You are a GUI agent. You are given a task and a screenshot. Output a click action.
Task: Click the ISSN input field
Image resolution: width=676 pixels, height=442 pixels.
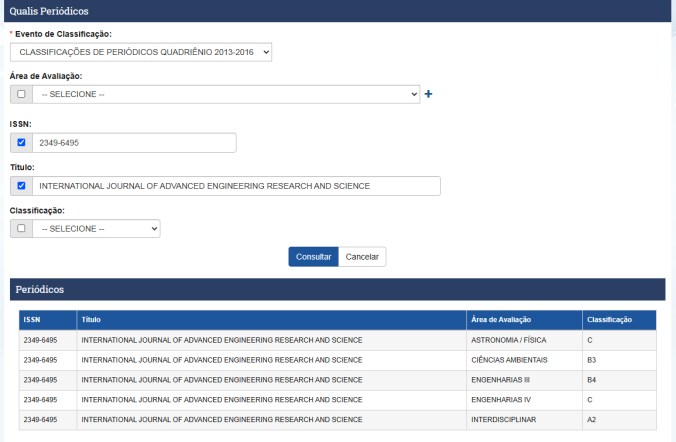[x=134, y=143]
